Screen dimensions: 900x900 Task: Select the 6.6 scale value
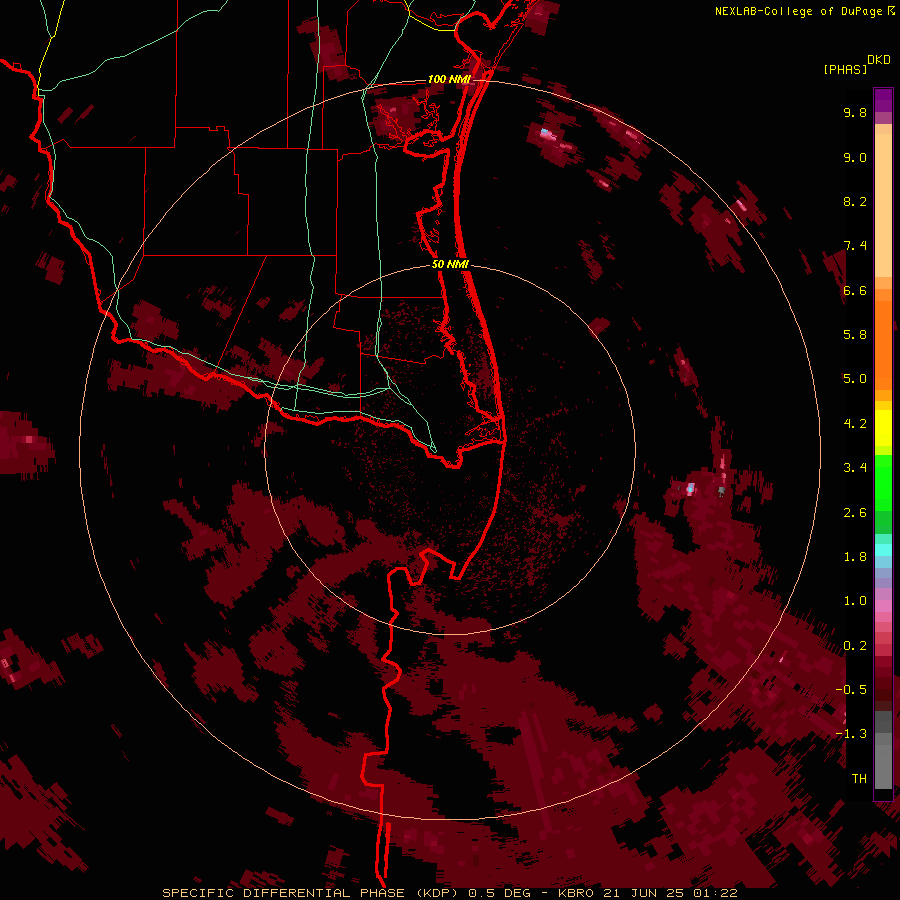[x=855, y=290]
